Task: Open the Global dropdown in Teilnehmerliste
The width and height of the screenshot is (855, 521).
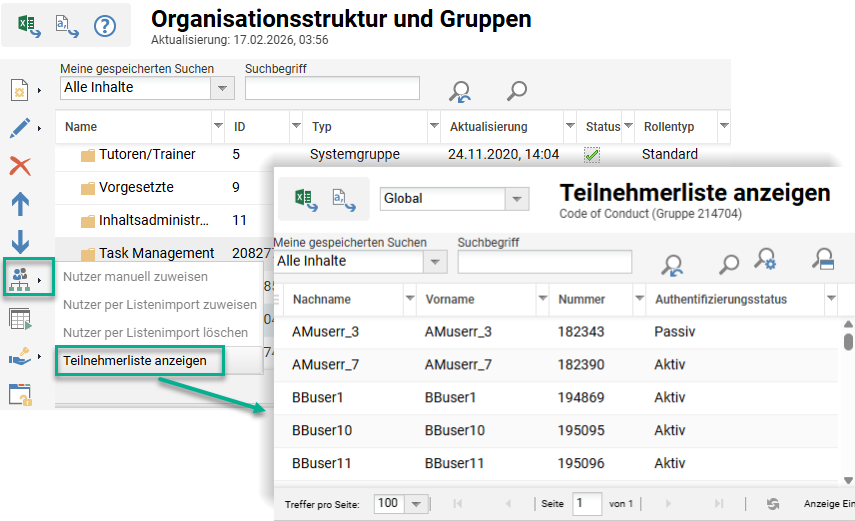Action: tap(517, 199)
